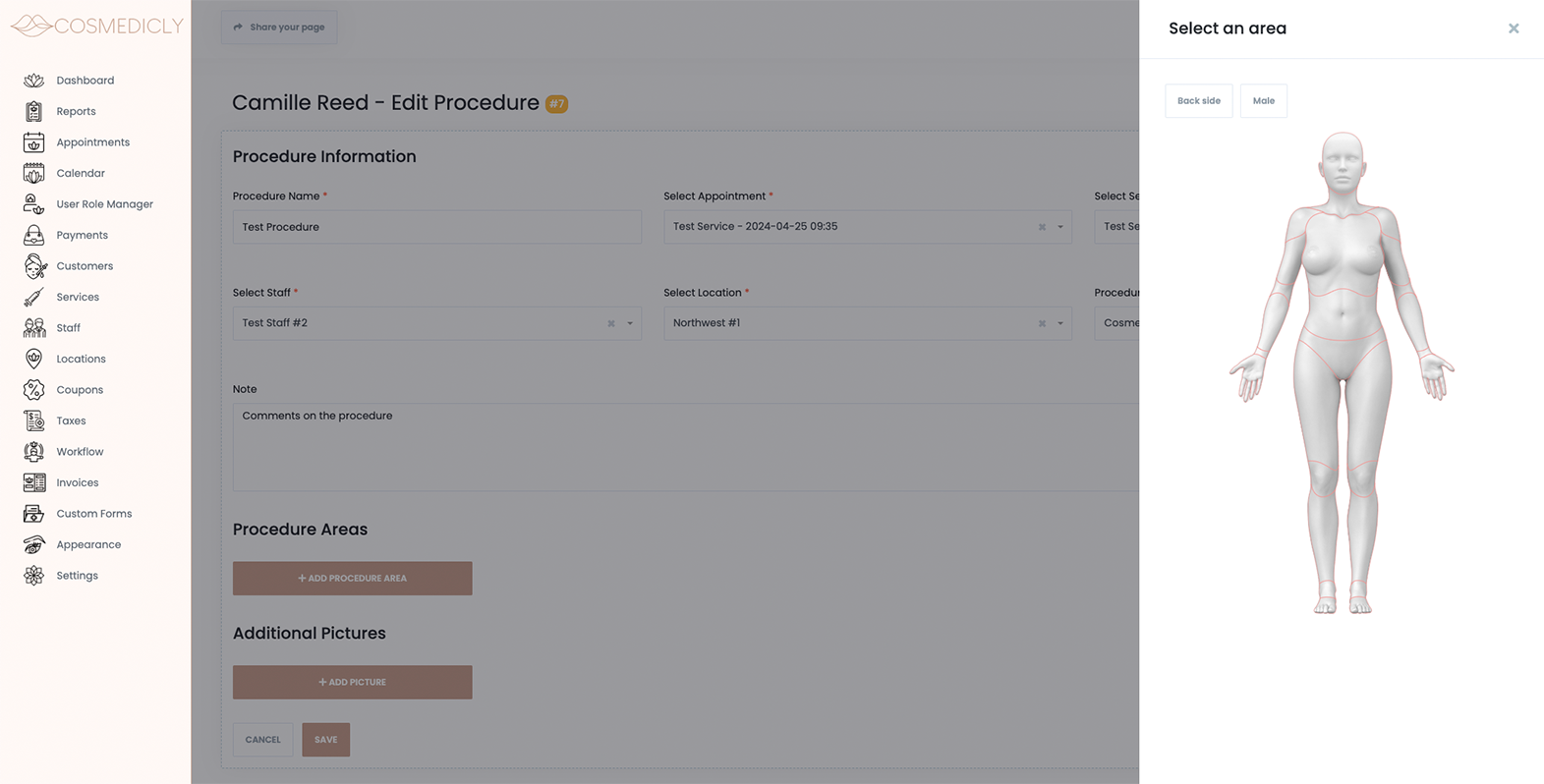Expand the Select Appointment dropdown arrow

click(x=1060, y=227)
